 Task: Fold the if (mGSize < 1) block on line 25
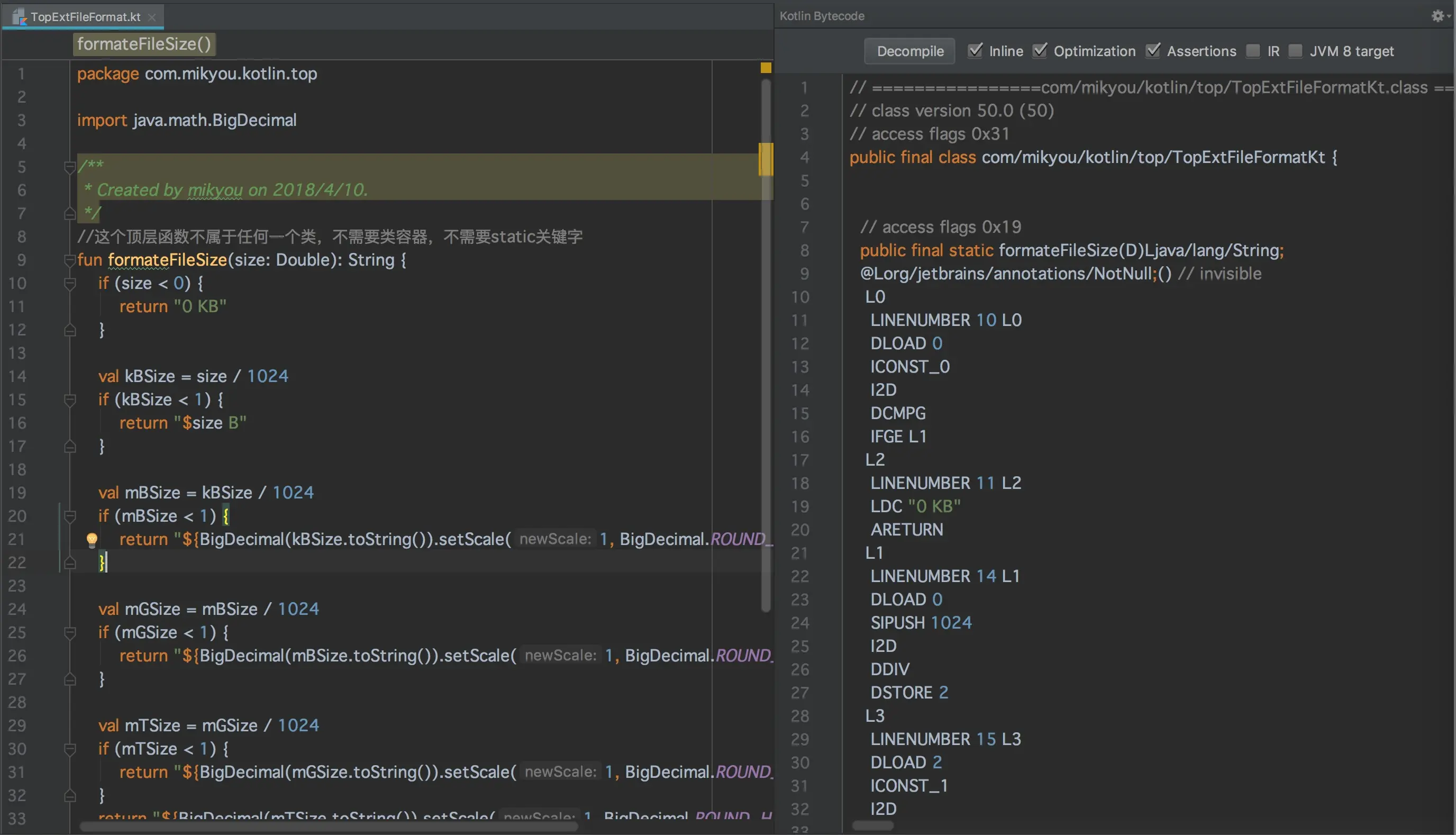click(70, 632)
